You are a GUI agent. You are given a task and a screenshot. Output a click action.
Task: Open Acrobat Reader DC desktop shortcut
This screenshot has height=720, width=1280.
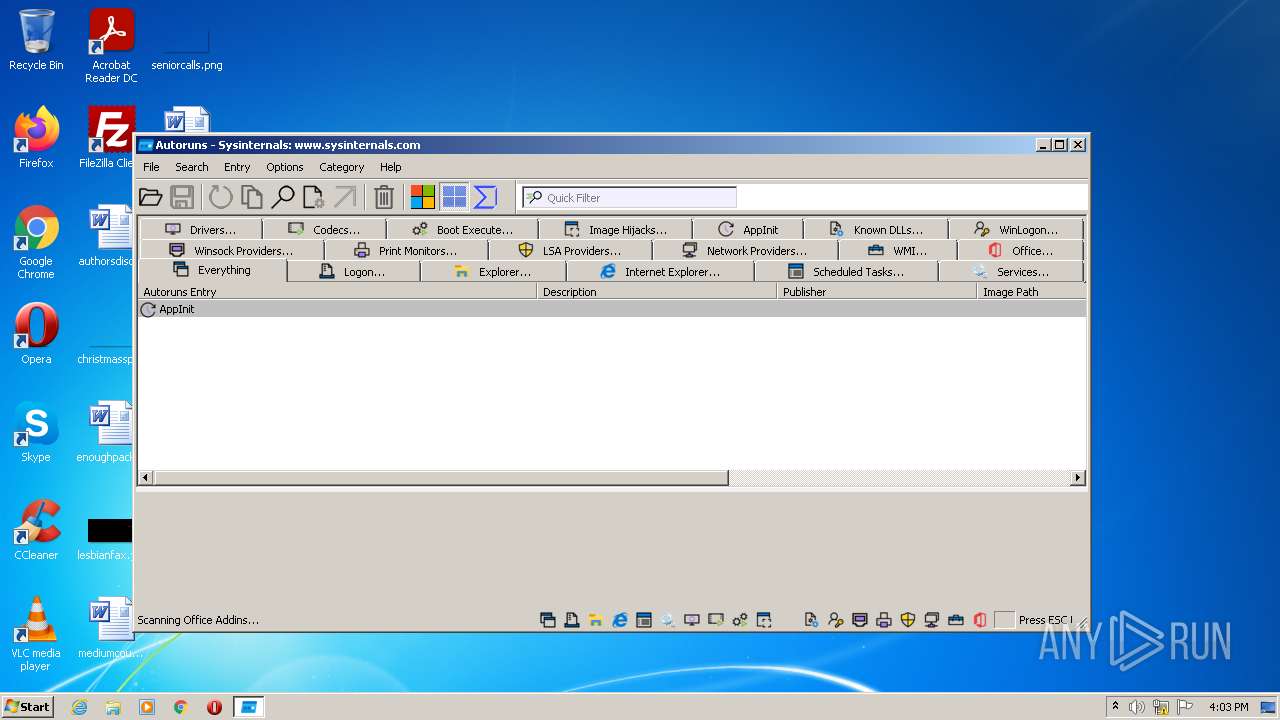111,46
